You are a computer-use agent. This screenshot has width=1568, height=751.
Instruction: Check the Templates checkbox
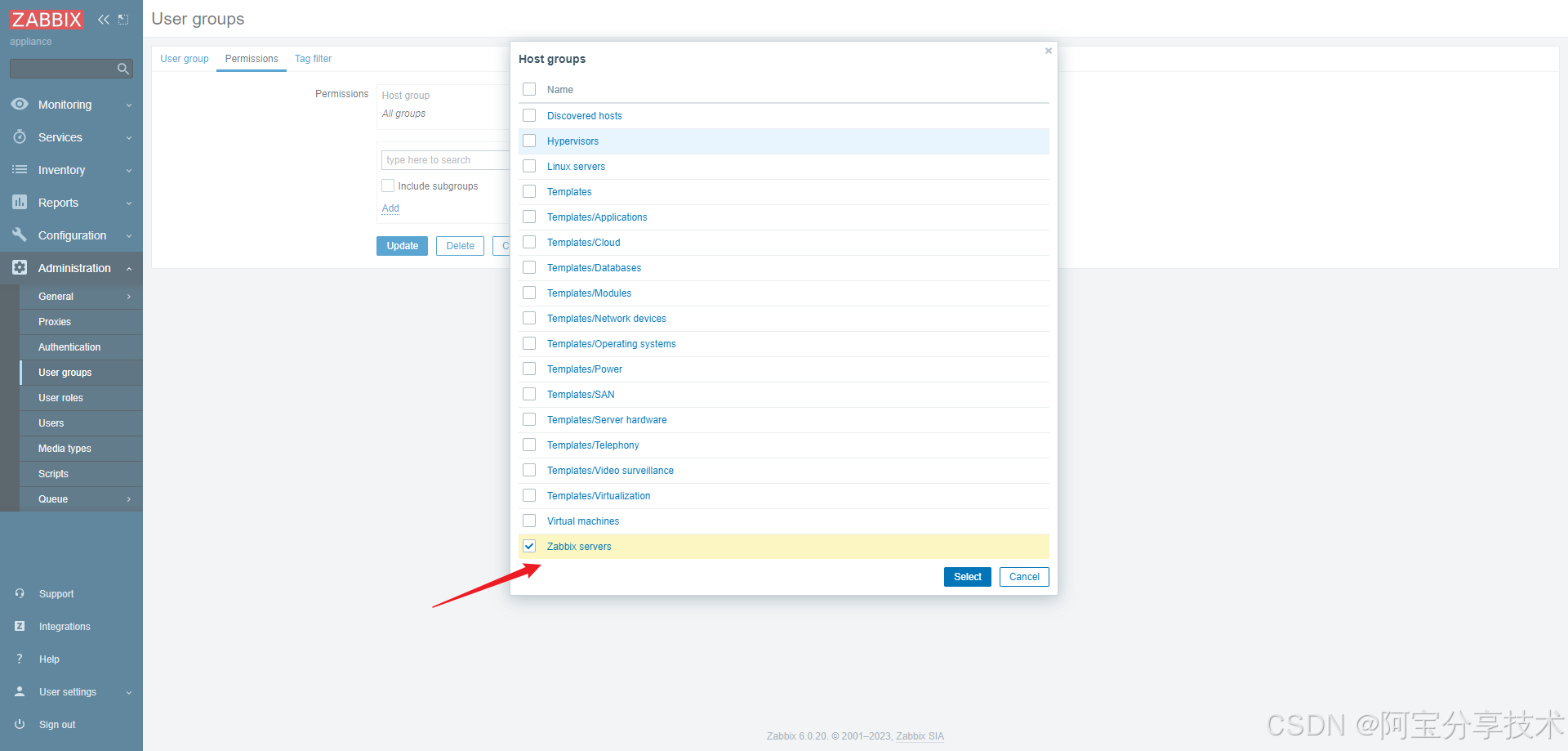(x=529, y=191)
